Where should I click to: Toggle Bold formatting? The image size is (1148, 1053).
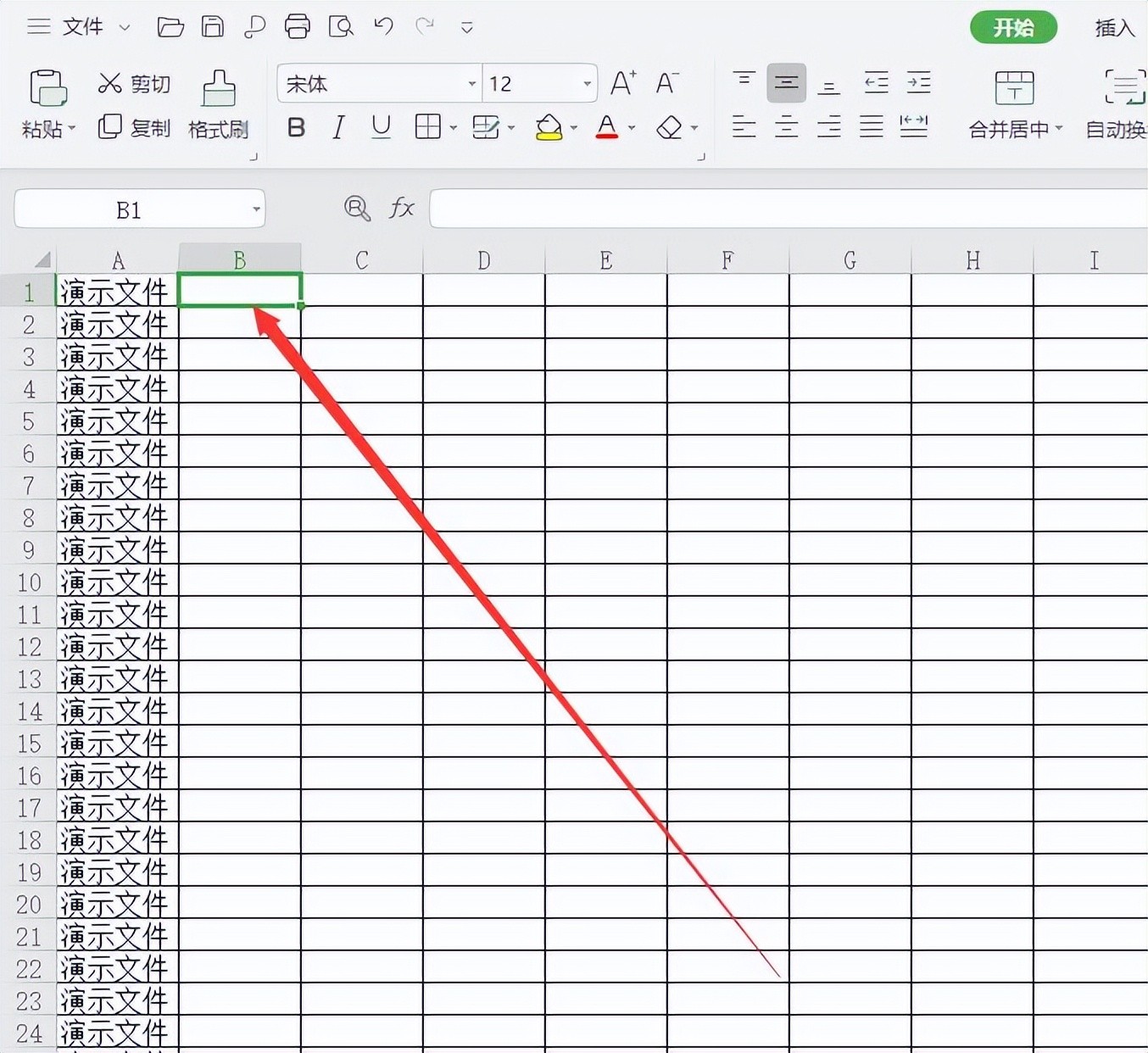(x=296, y=128)
